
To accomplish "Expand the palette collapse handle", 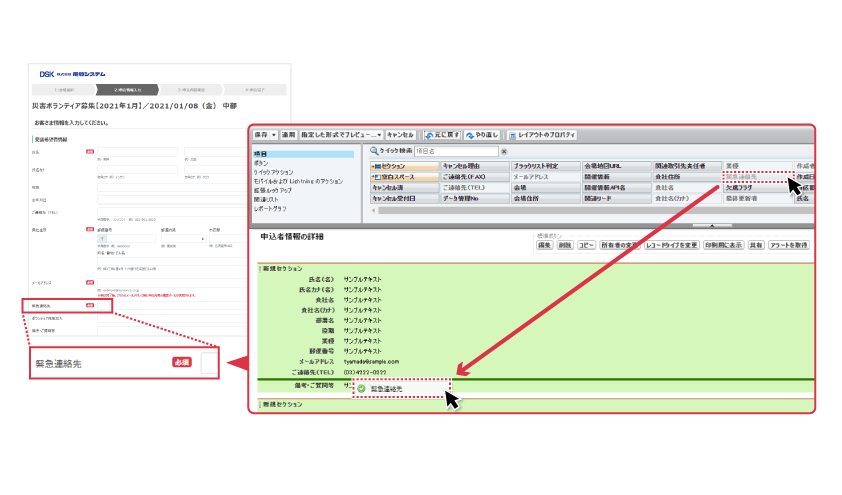I will click(x=712, y=226).
